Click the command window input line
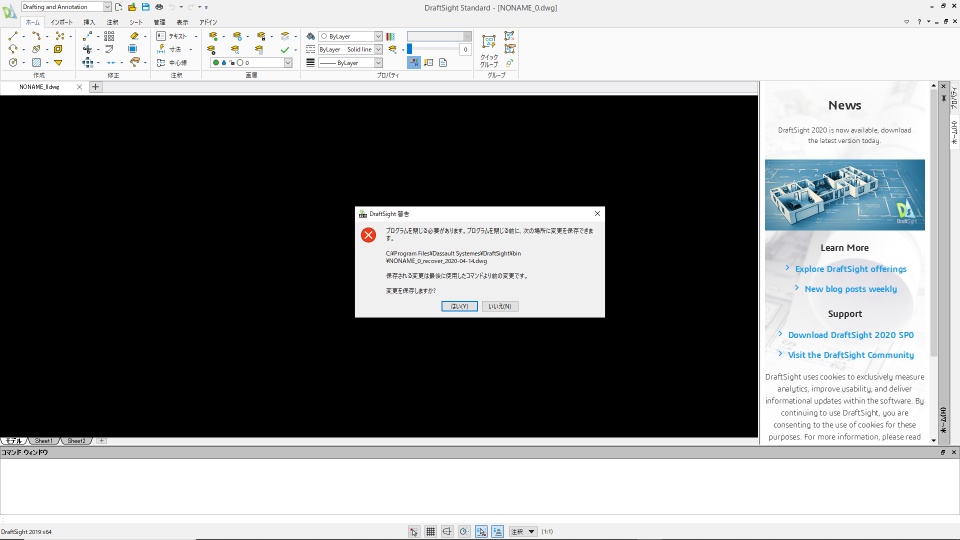960x540 pixels. pyautogui.click(x=478, y=519)
